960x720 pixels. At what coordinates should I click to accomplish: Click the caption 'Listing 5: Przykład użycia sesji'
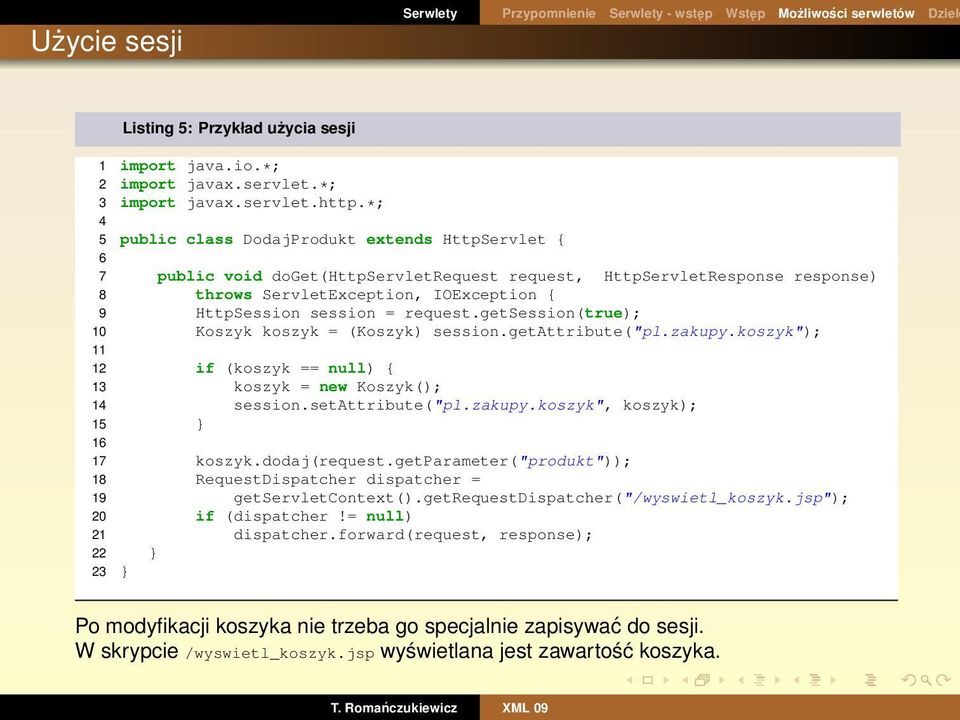pyautogui.click(x=239, y=128)
